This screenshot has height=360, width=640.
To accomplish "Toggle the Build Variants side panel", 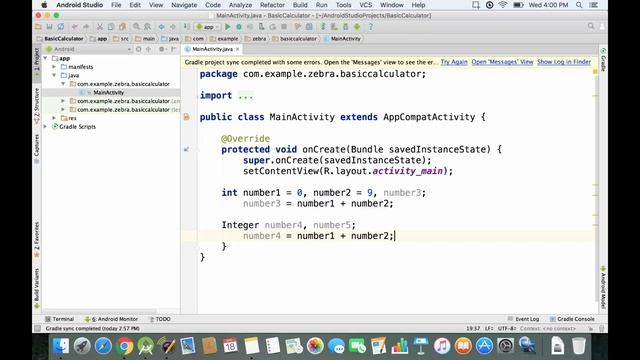I will [37, 288].
